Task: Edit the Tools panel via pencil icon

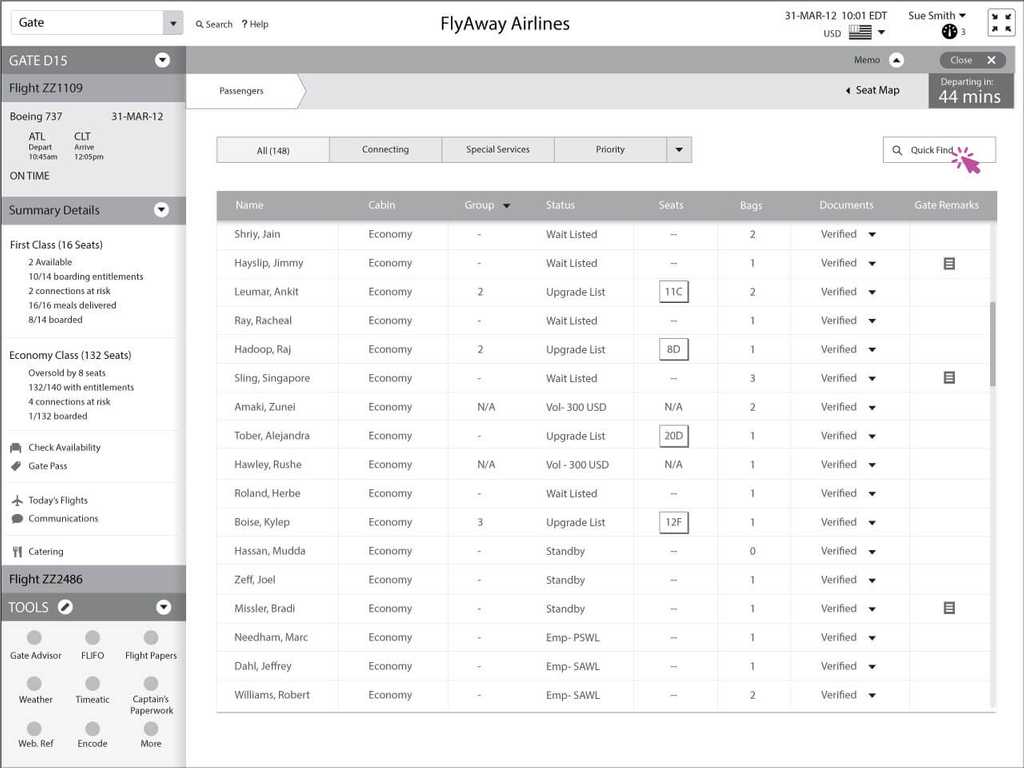Action: 64,607
